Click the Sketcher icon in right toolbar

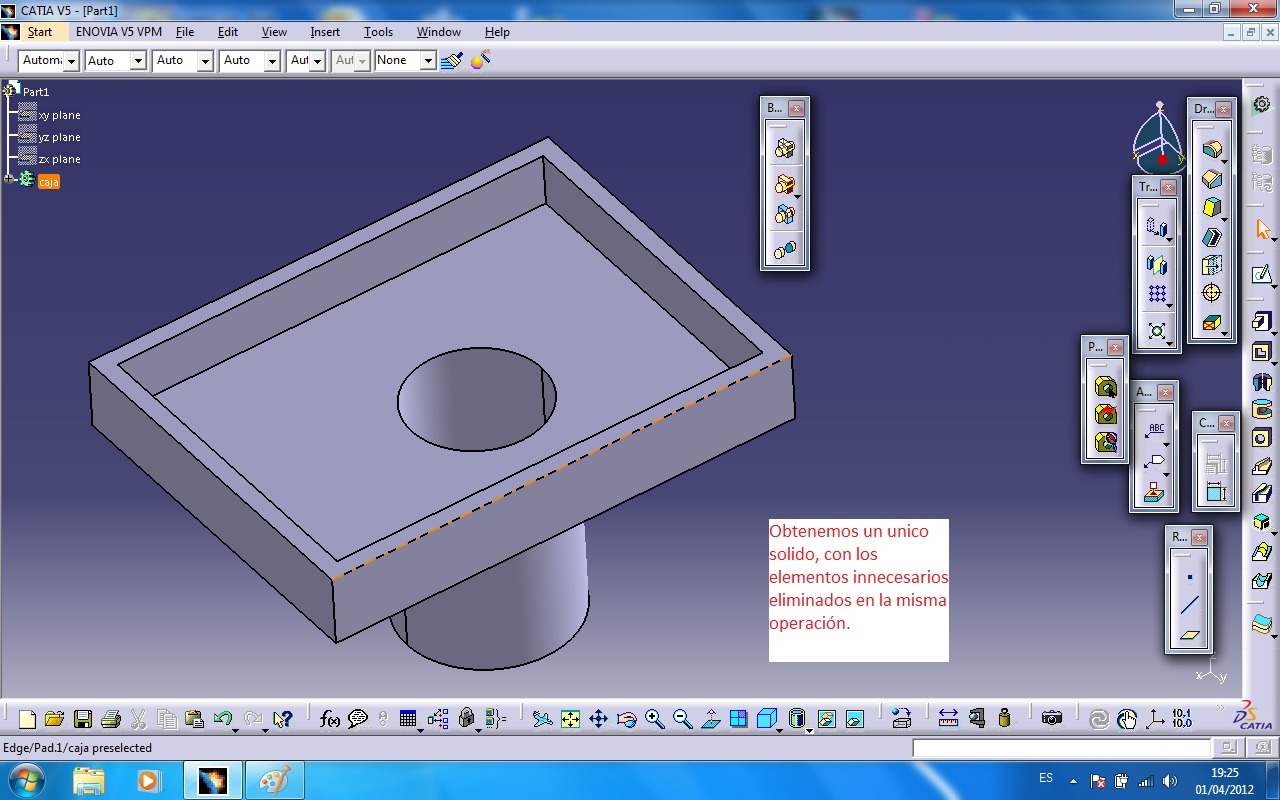[1262, 273]
